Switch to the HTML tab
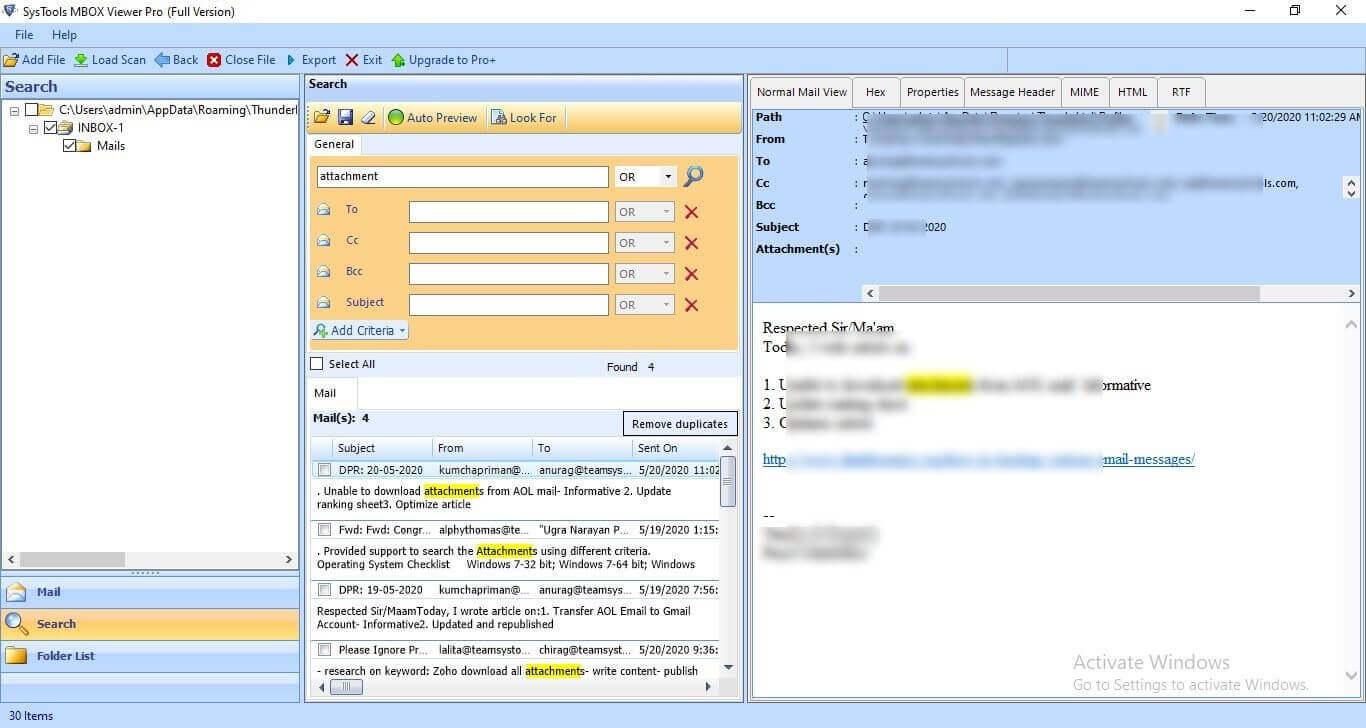Image resolution: width=1366 pixels, height=728 pixels. [x=1132, y=92]
